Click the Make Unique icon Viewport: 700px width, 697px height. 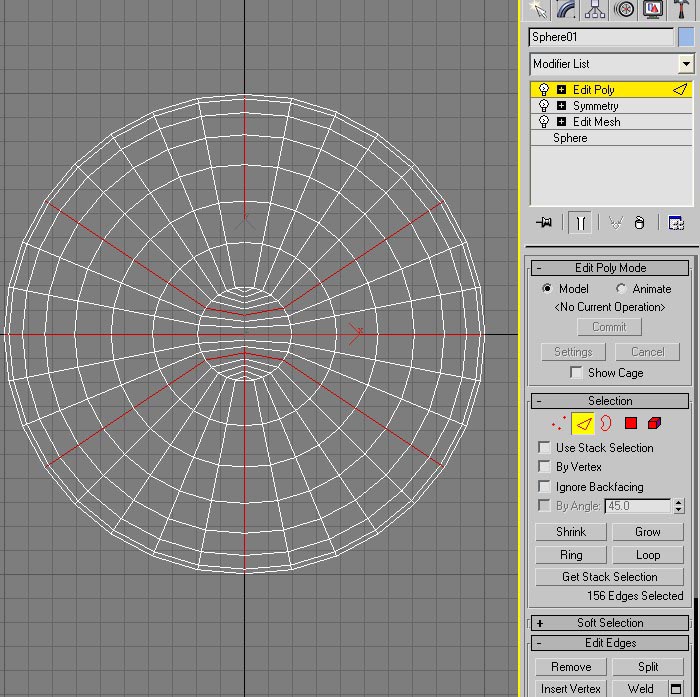[616, 222]
